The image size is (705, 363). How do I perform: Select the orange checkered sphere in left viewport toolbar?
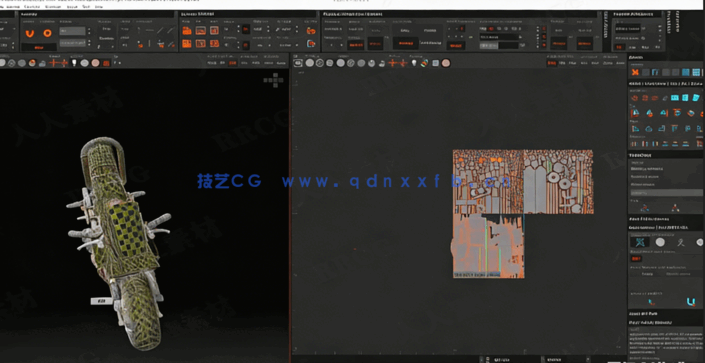pyautogui.click(x=32, y=63)
